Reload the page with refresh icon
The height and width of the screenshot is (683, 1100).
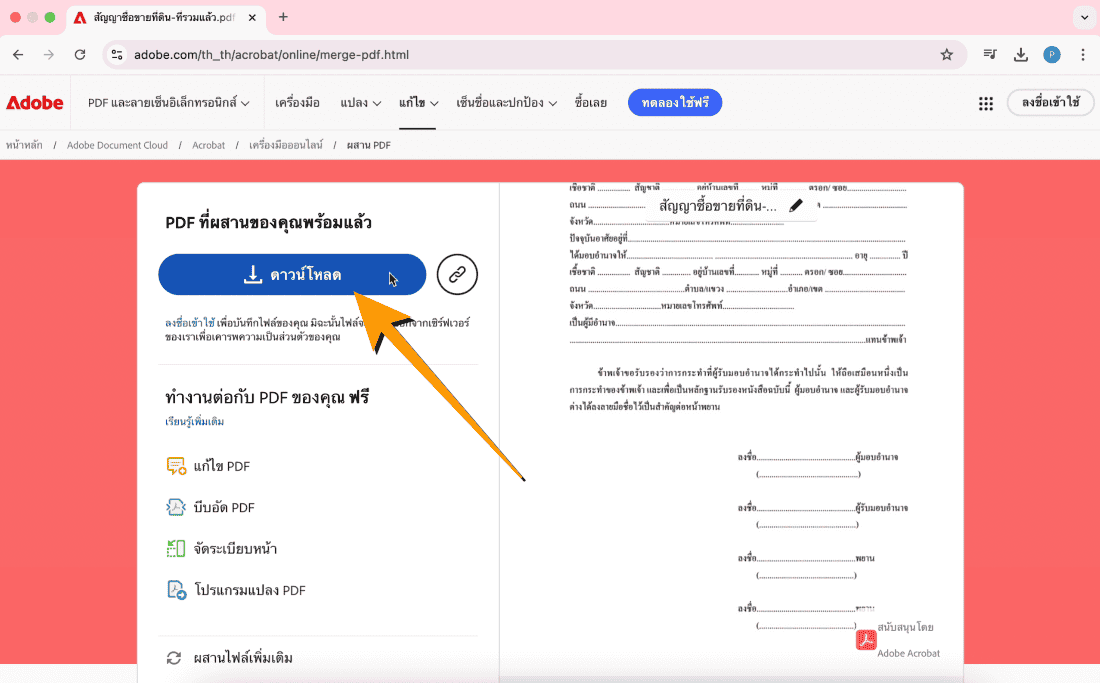[80, 55]
